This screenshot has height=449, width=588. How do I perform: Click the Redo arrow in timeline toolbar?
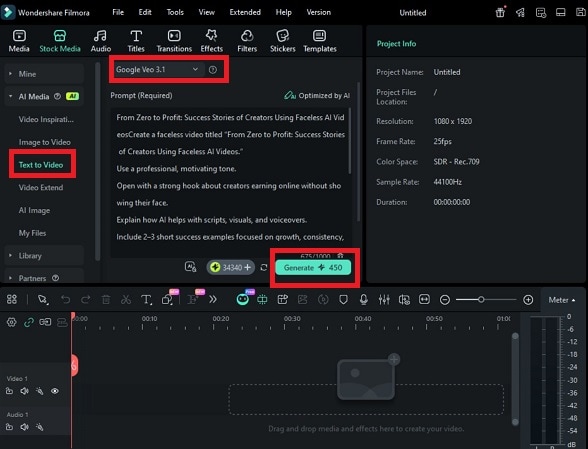pos(86,299)
